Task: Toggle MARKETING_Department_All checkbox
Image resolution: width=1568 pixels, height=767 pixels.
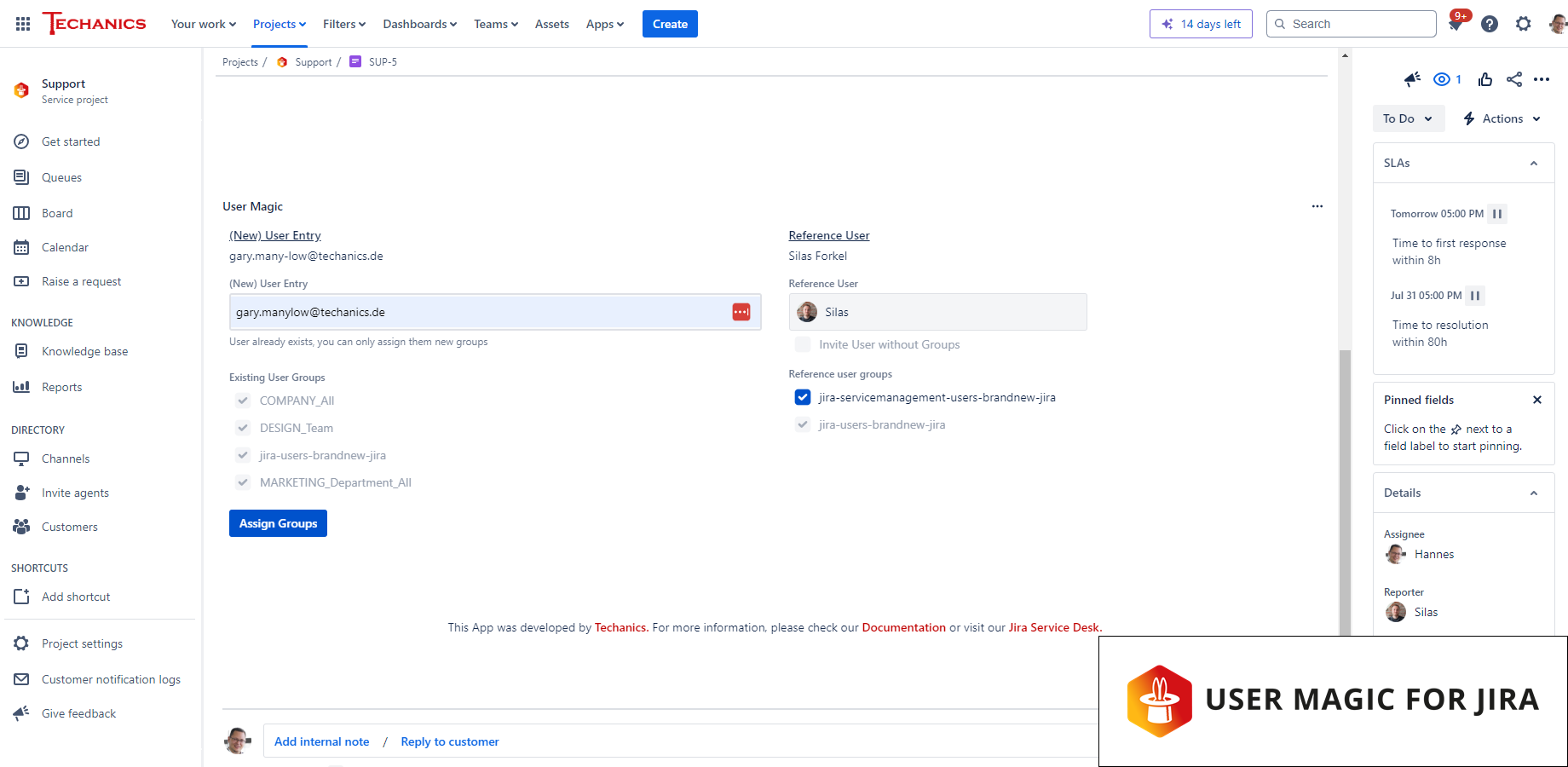Action: point(243,482)
